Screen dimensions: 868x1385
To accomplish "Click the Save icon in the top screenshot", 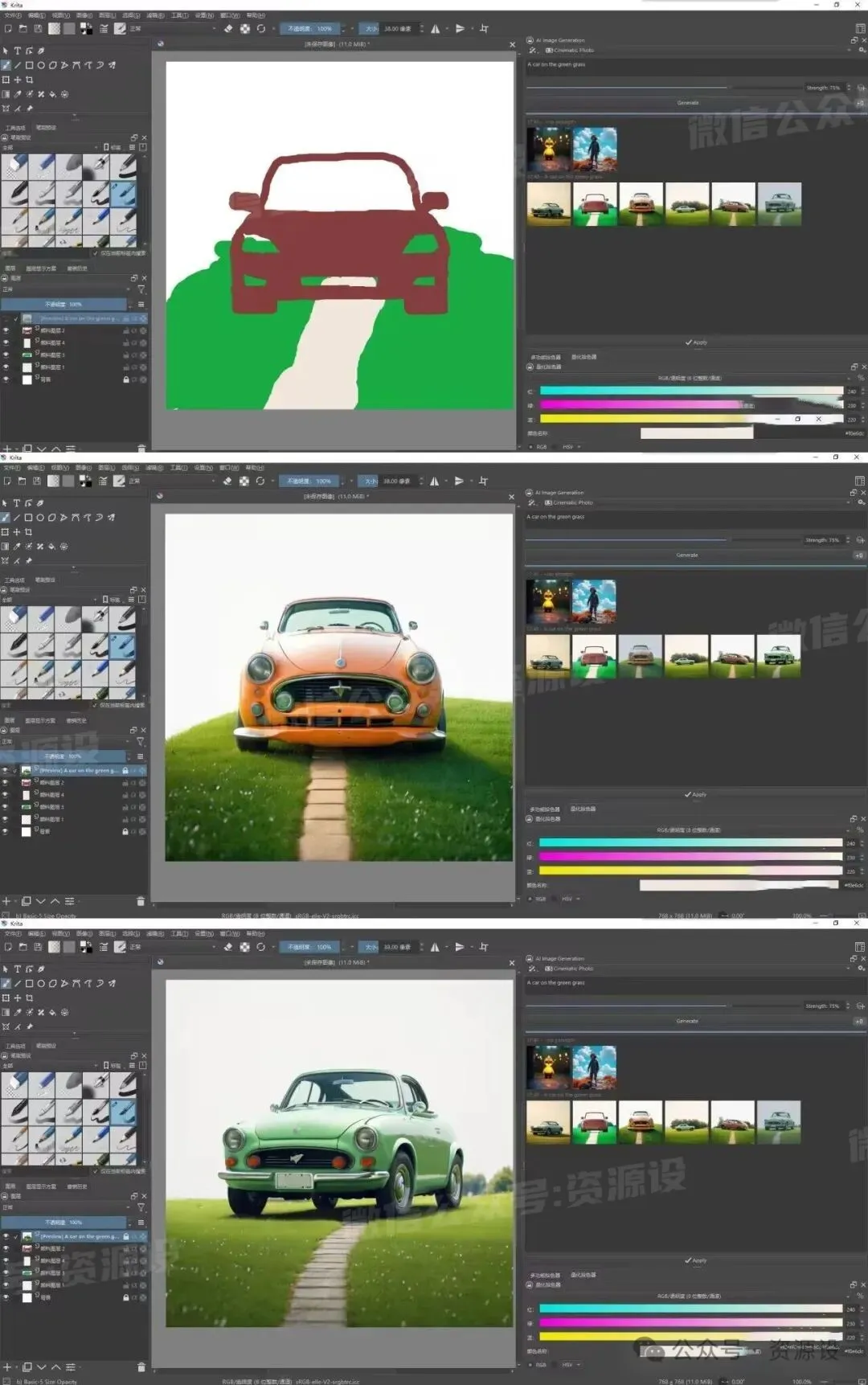I will tap(38, 28).
